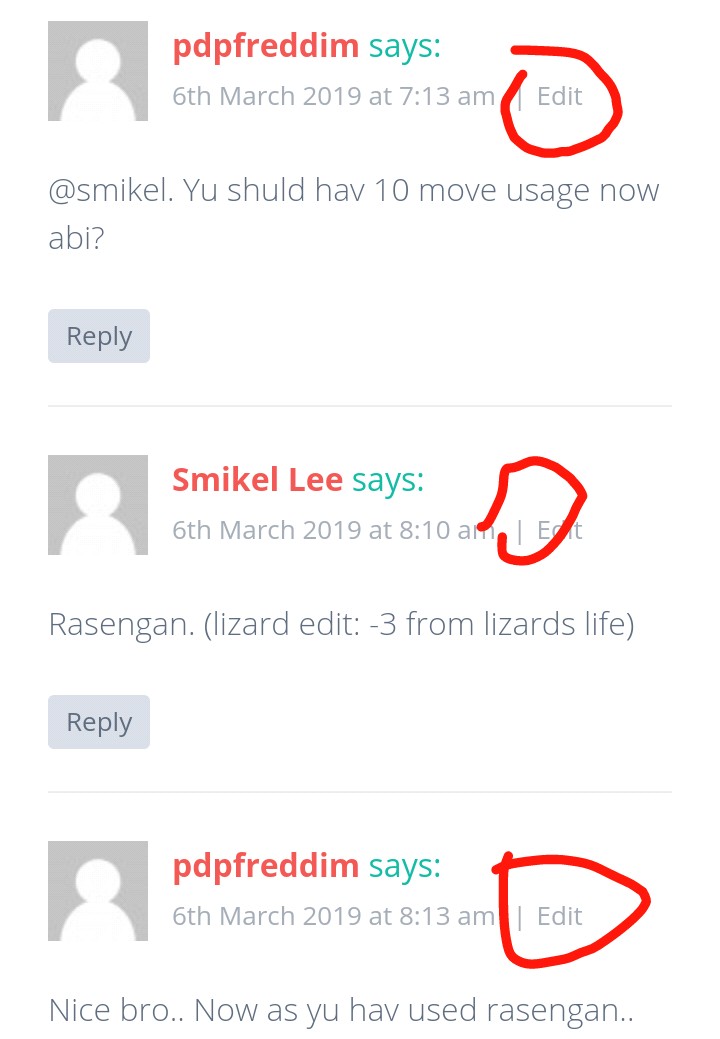Screen dimensions: 720x1039
Task: Open pdpfreddim's profile from the top comment
Action: (x=266, y=46)
